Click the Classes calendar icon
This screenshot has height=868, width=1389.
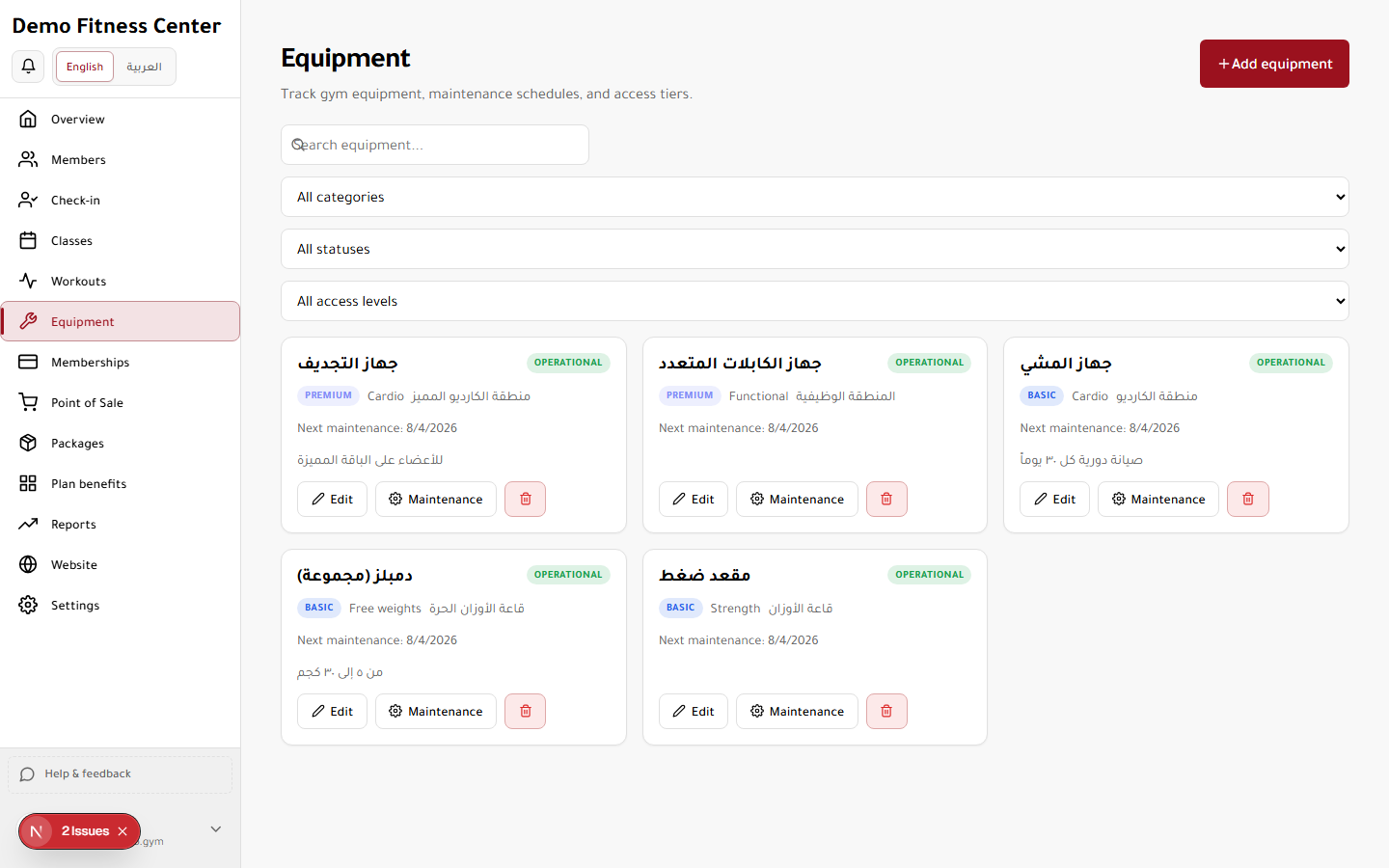tap(28, 241)
